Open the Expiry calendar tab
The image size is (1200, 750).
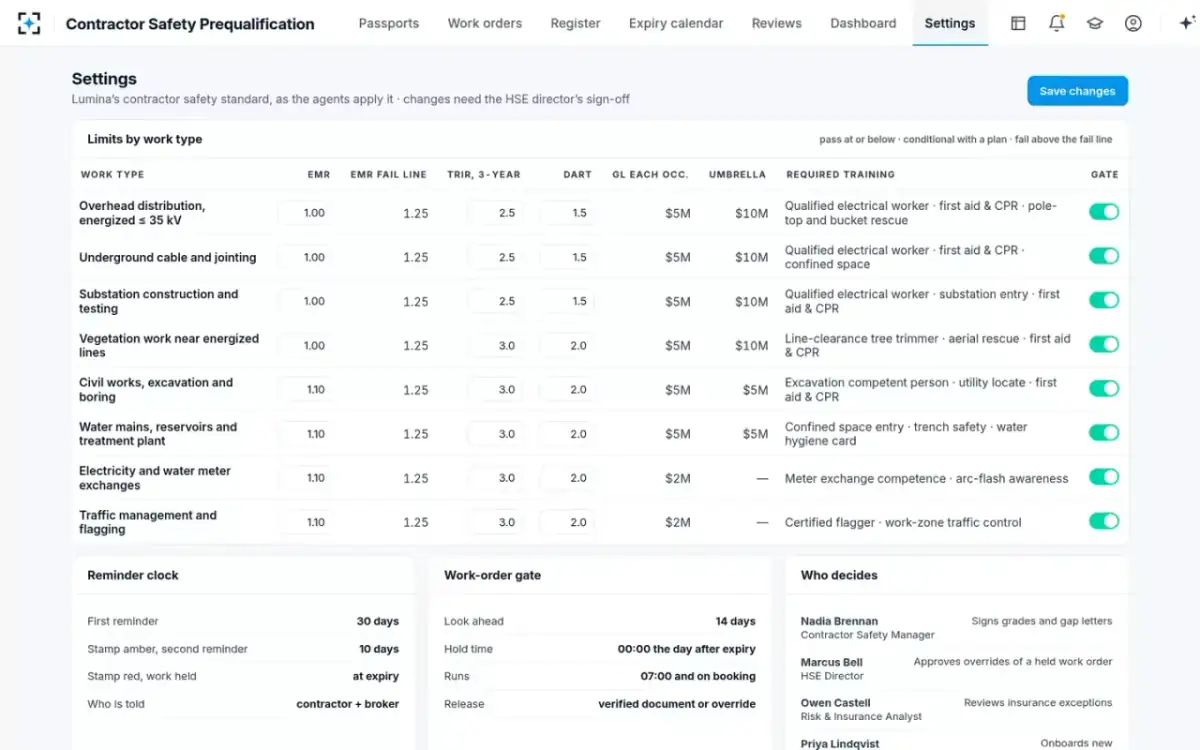pos(676,23)
